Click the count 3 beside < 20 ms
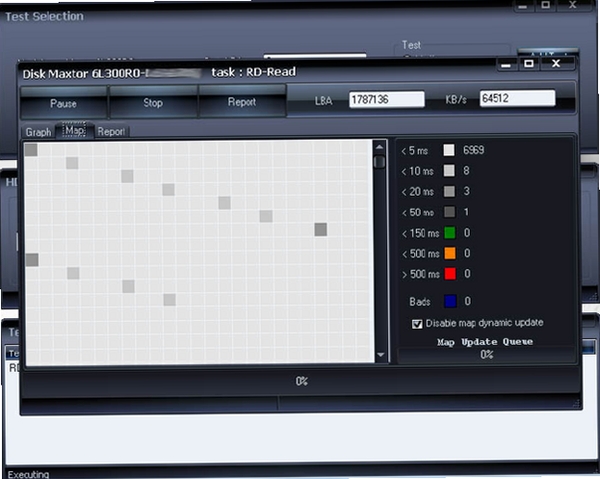The image size is (600, 479). [466, 191]
